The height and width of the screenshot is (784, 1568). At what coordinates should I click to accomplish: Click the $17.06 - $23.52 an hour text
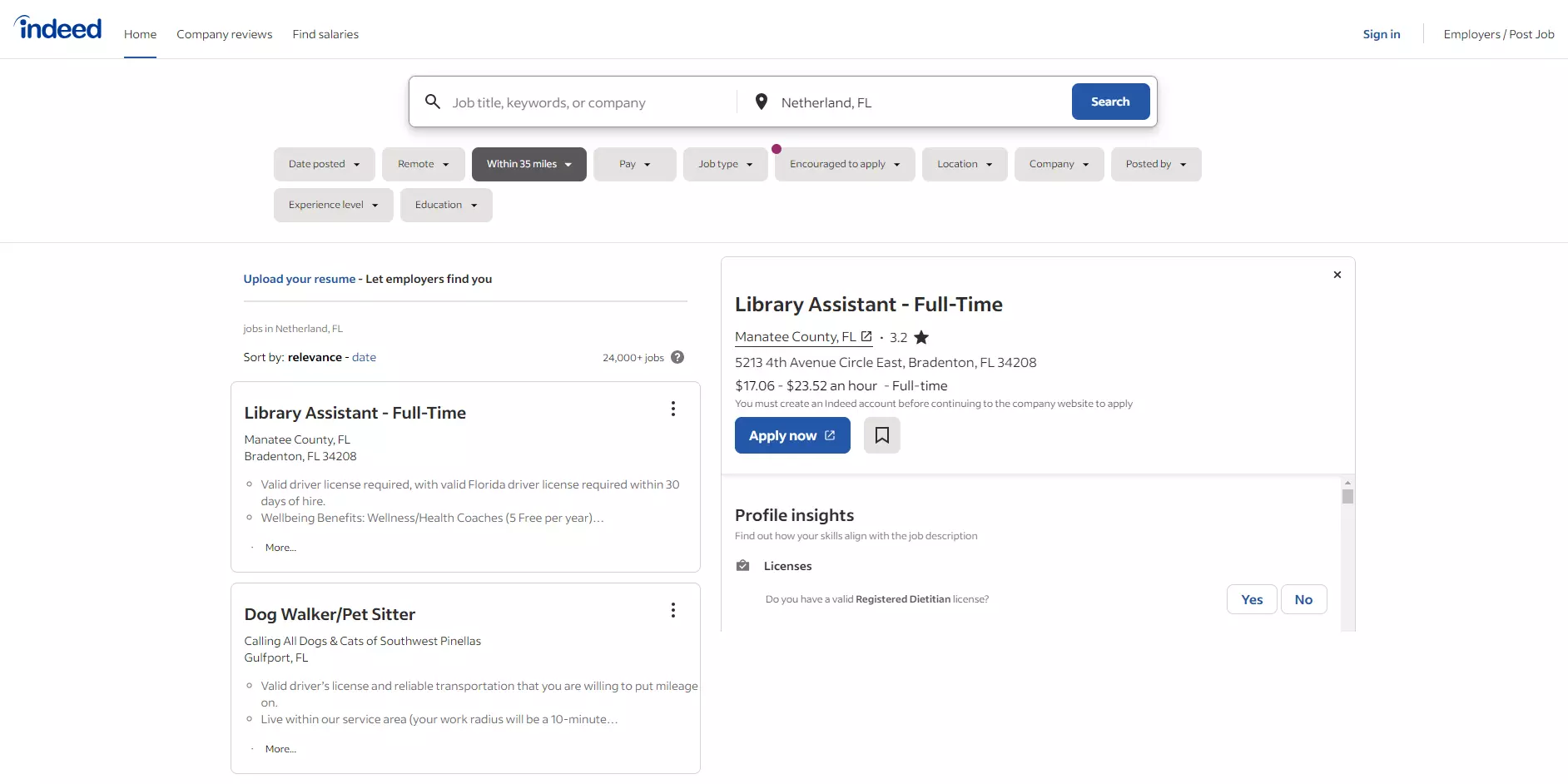tap(806, 385)
